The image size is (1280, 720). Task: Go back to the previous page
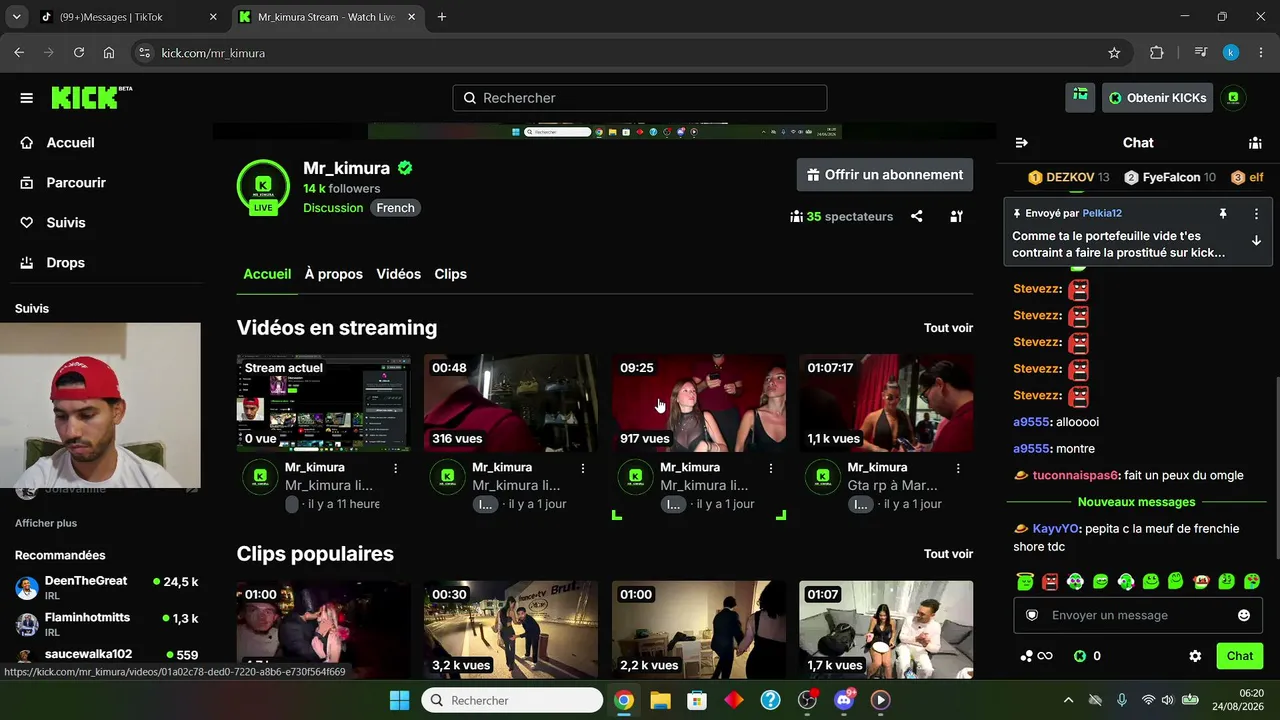click(19, 53)
